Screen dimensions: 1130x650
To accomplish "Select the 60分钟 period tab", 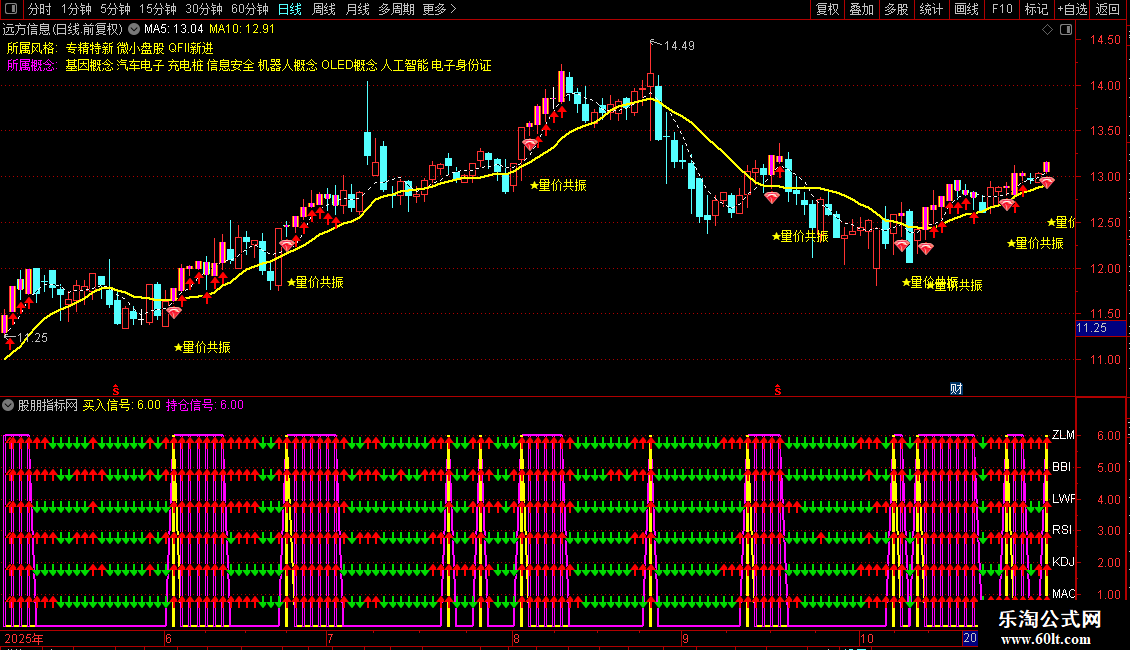I will pos(249,9).
